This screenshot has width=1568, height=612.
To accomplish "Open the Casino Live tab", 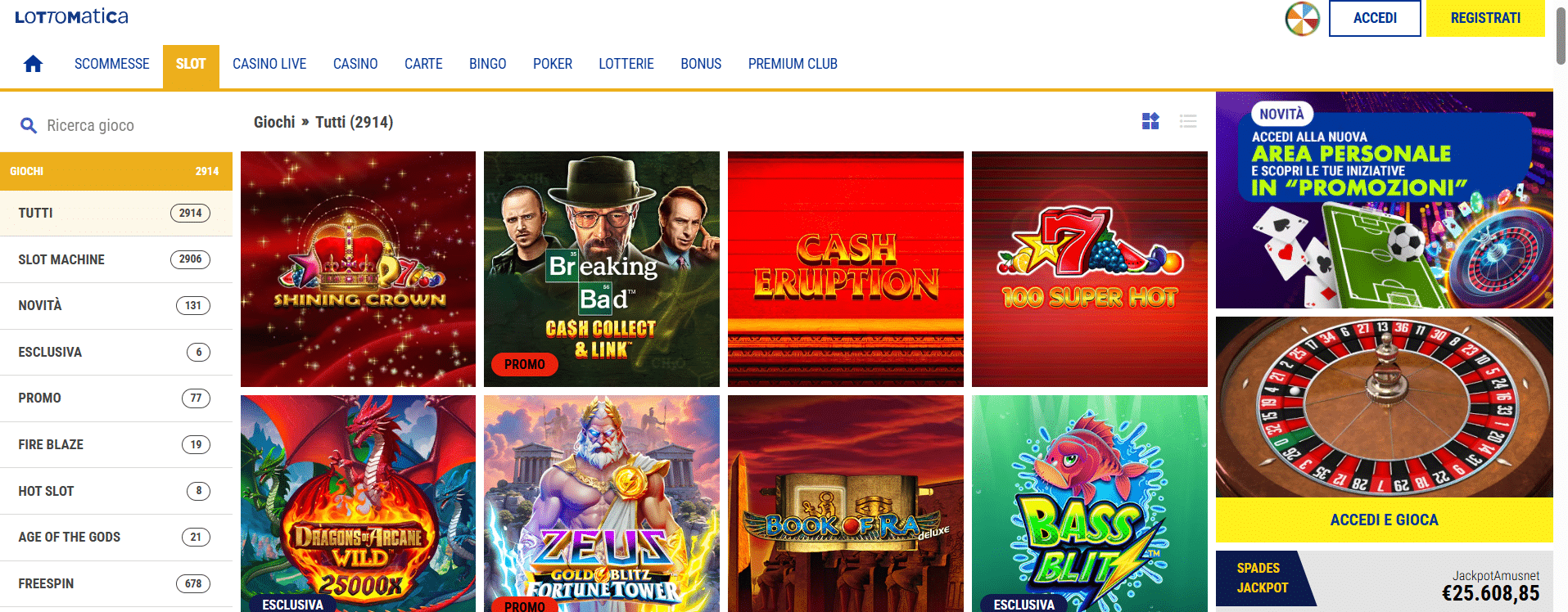I will point(269,64).
